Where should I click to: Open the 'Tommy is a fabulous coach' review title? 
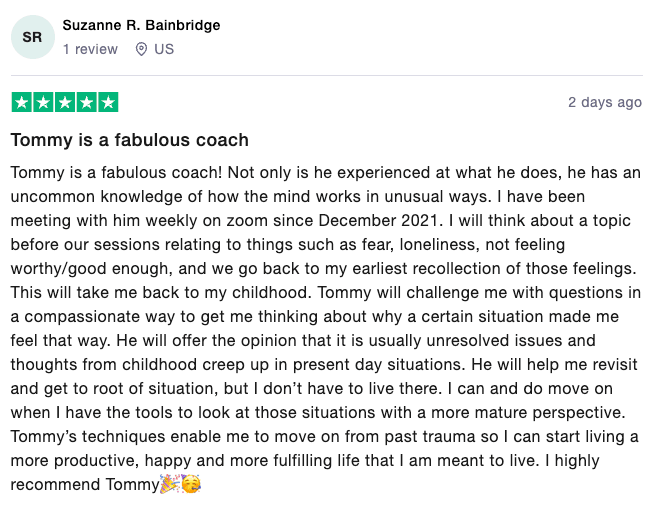129,140
